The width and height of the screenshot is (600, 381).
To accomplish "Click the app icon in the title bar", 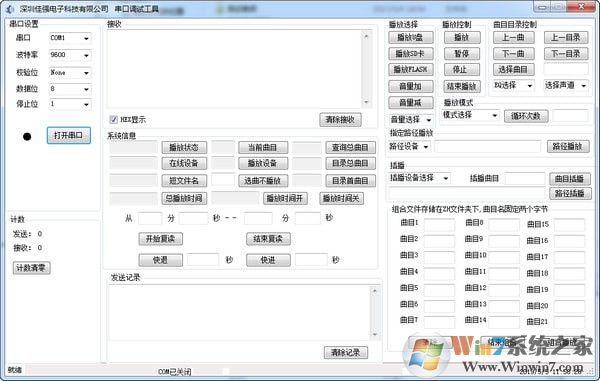I will (11, 9).
